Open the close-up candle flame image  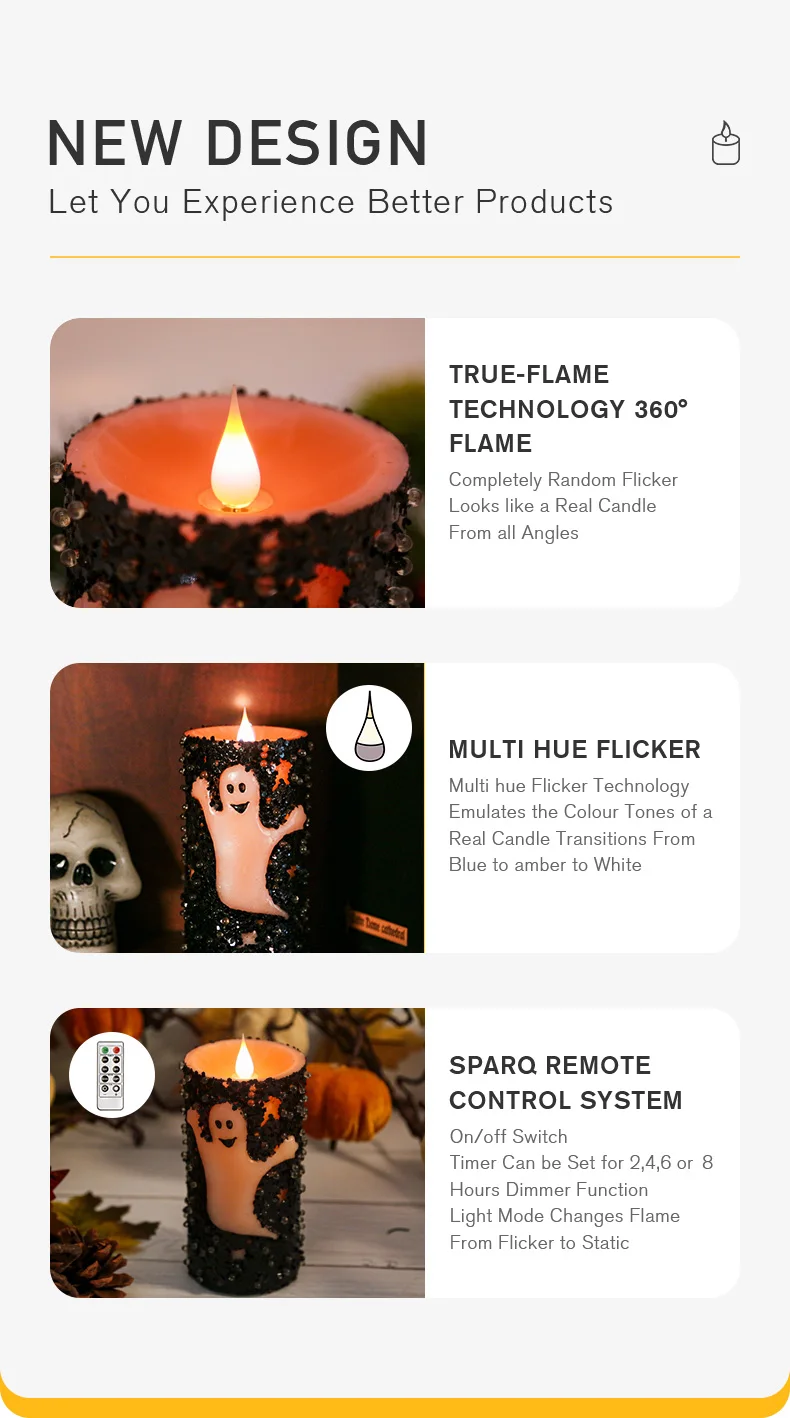[x=237, y=463]
